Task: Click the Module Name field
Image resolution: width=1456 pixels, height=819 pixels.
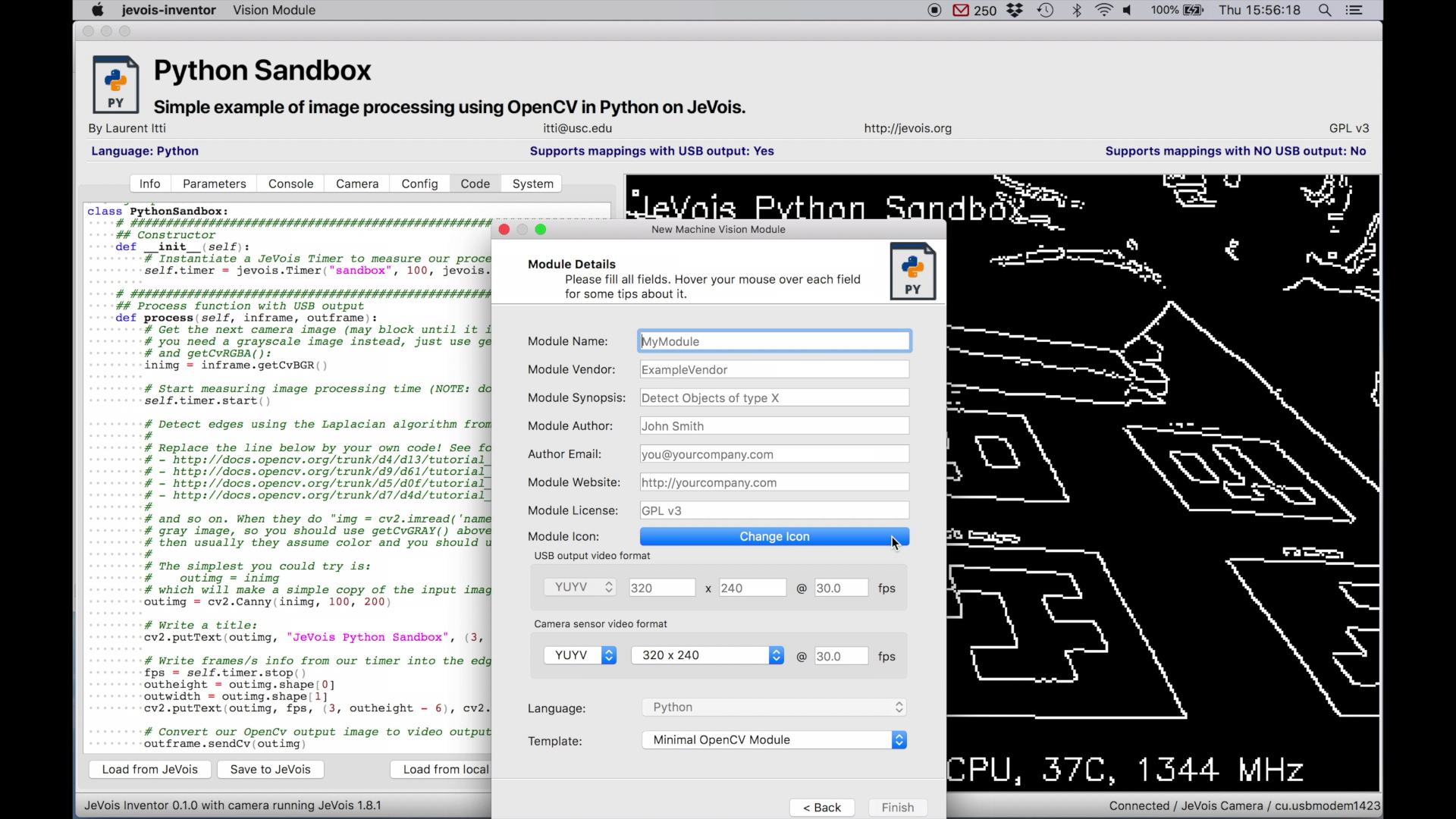Action: click(774, 341)
